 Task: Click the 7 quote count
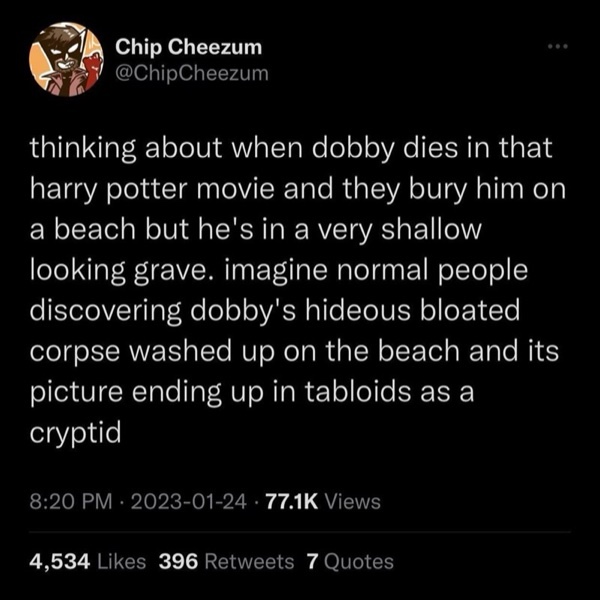[312, 561]
